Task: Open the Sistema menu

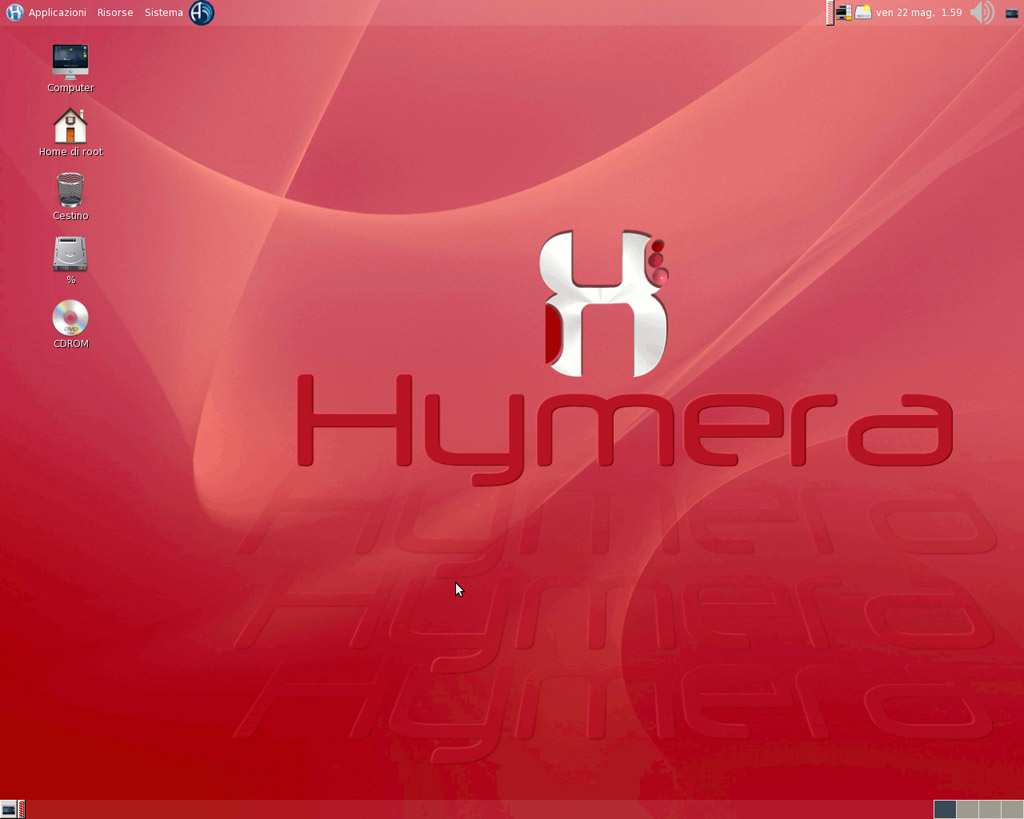Action: pos(163,12)
